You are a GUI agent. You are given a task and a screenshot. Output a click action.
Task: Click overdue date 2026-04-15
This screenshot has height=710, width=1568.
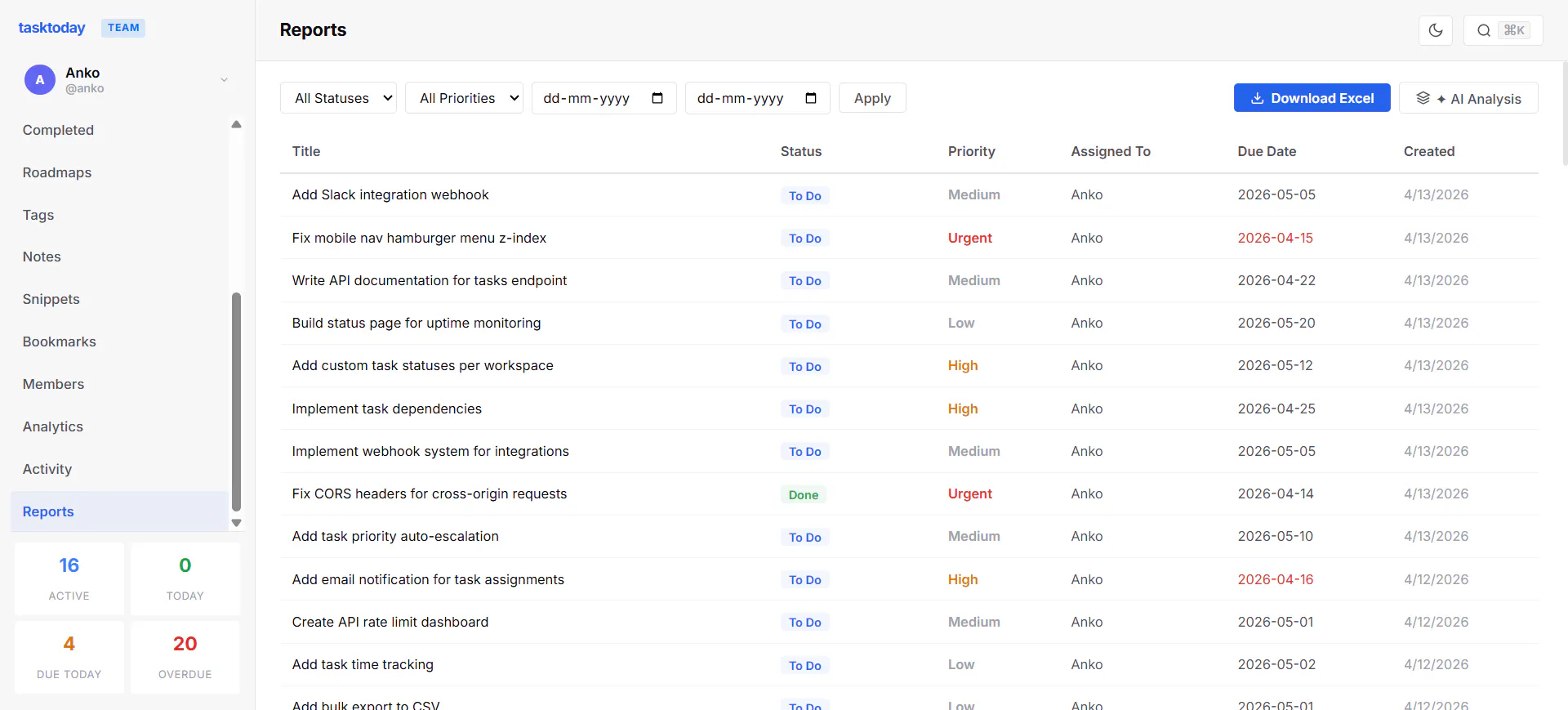click(1276, 238)
